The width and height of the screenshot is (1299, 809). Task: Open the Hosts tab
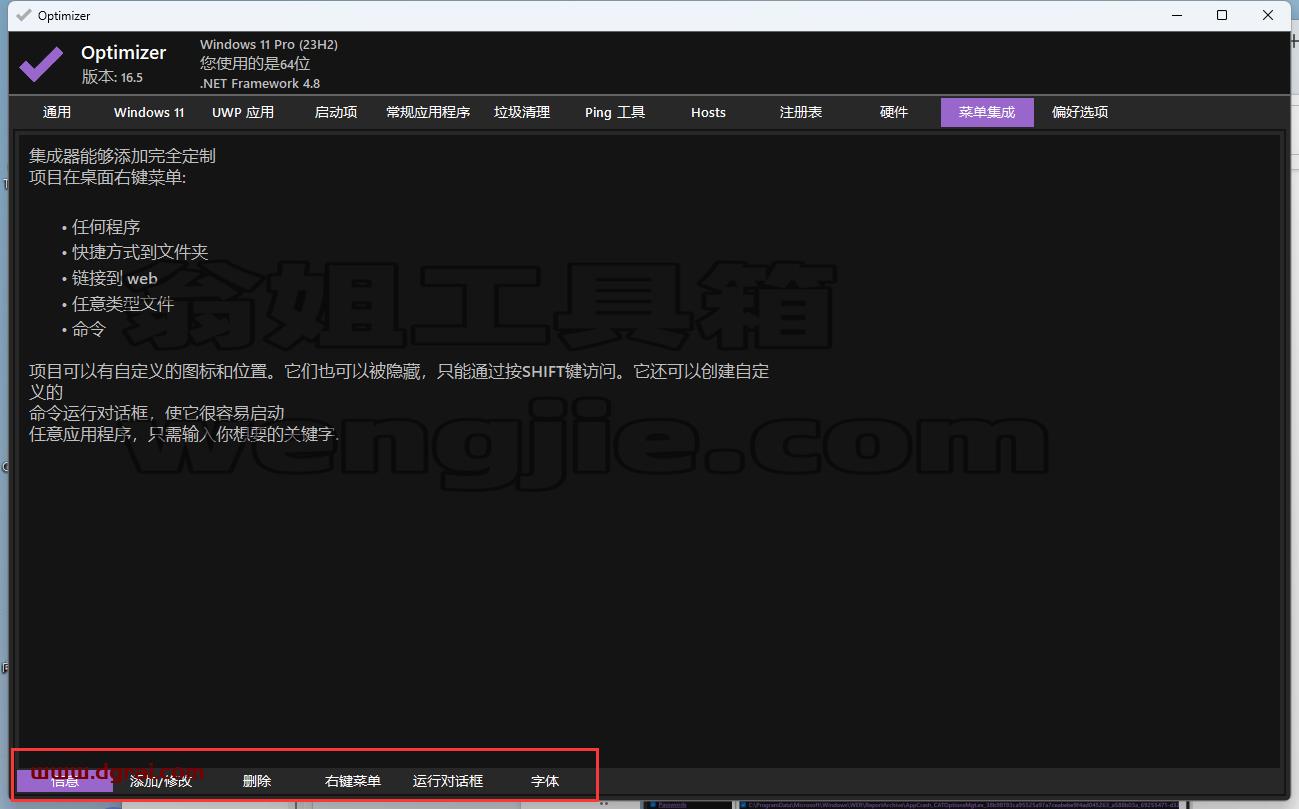(708, 112)
